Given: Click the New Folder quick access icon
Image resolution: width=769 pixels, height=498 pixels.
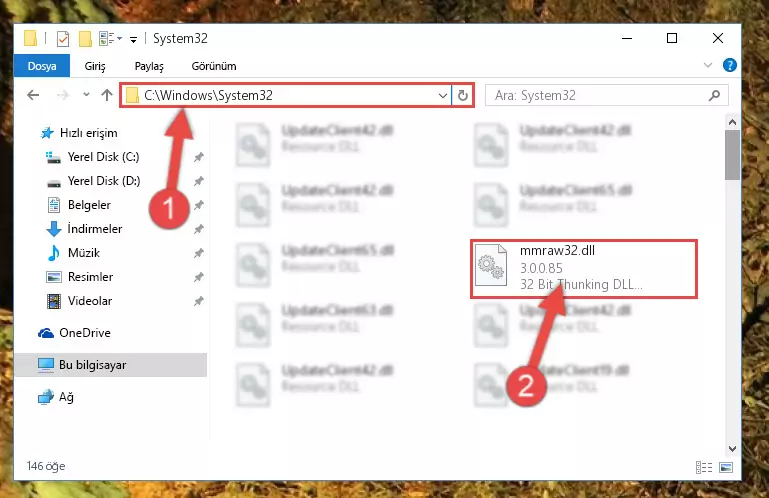Looking at the screenshot, I should pyautogui.click(x=85, y=39).
